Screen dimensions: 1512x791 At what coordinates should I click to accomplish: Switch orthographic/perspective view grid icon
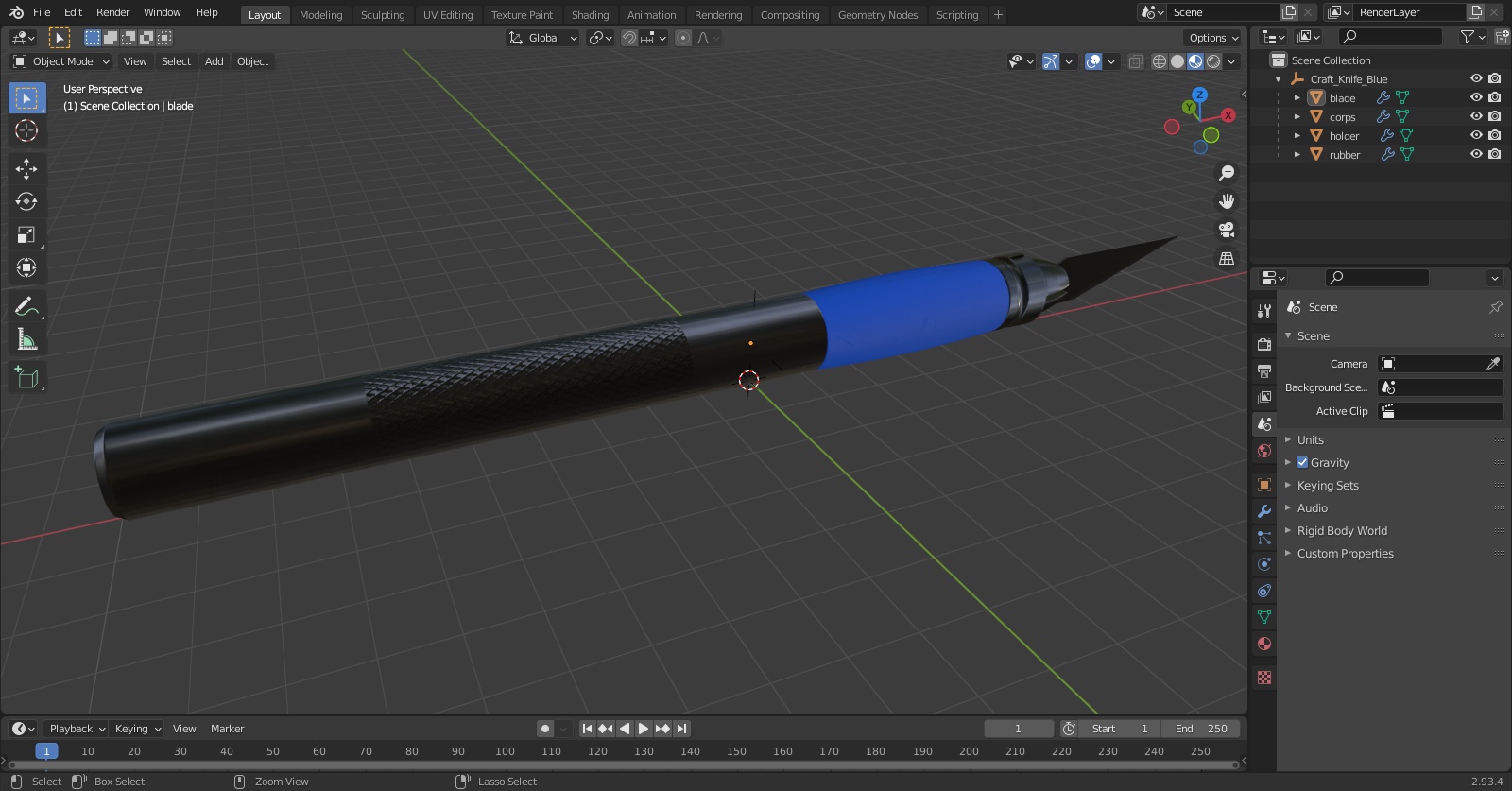[1227, 258]
